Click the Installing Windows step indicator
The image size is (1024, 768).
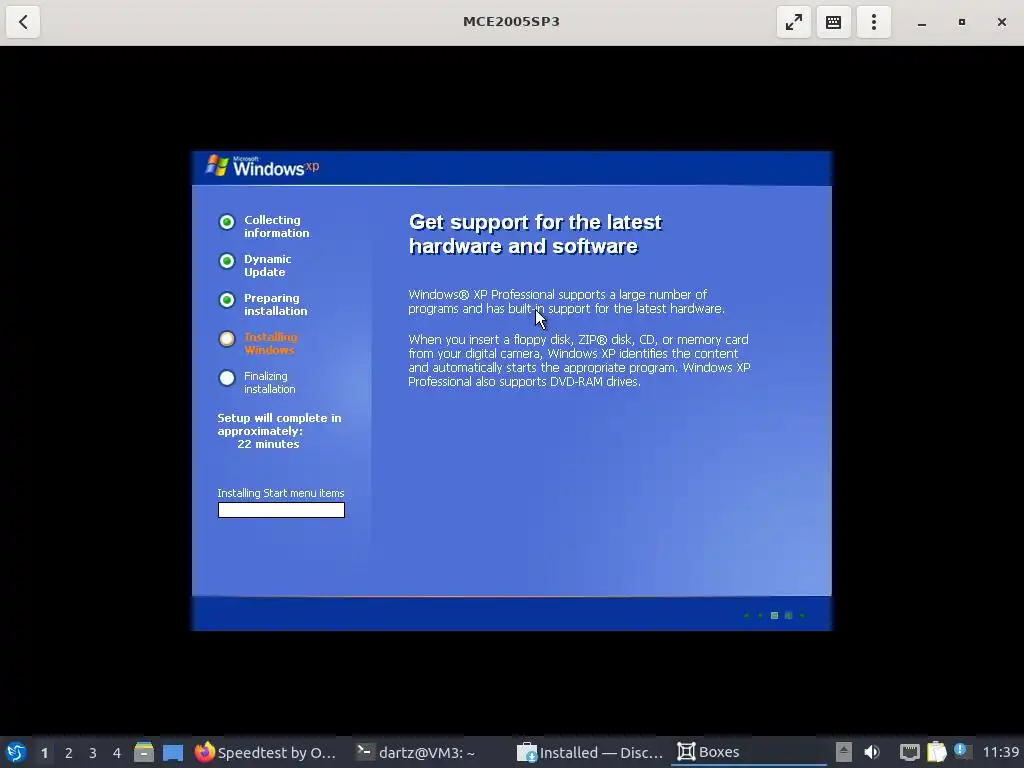click(227, 339)
